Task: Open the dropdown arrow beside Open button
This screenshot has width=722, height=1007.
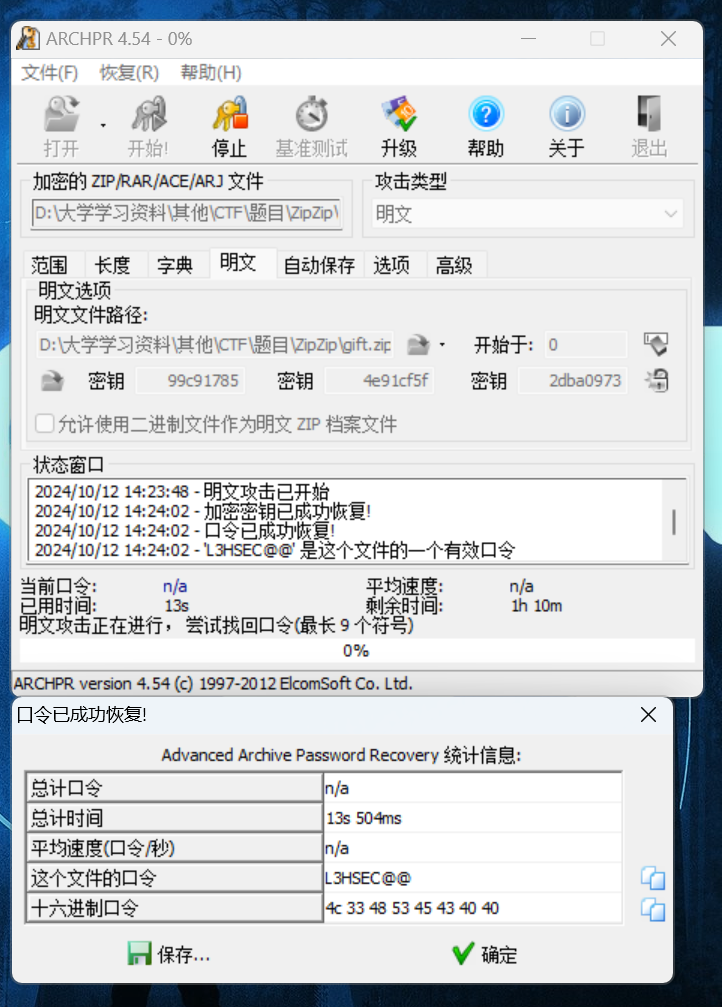Action: pos(102,125)
